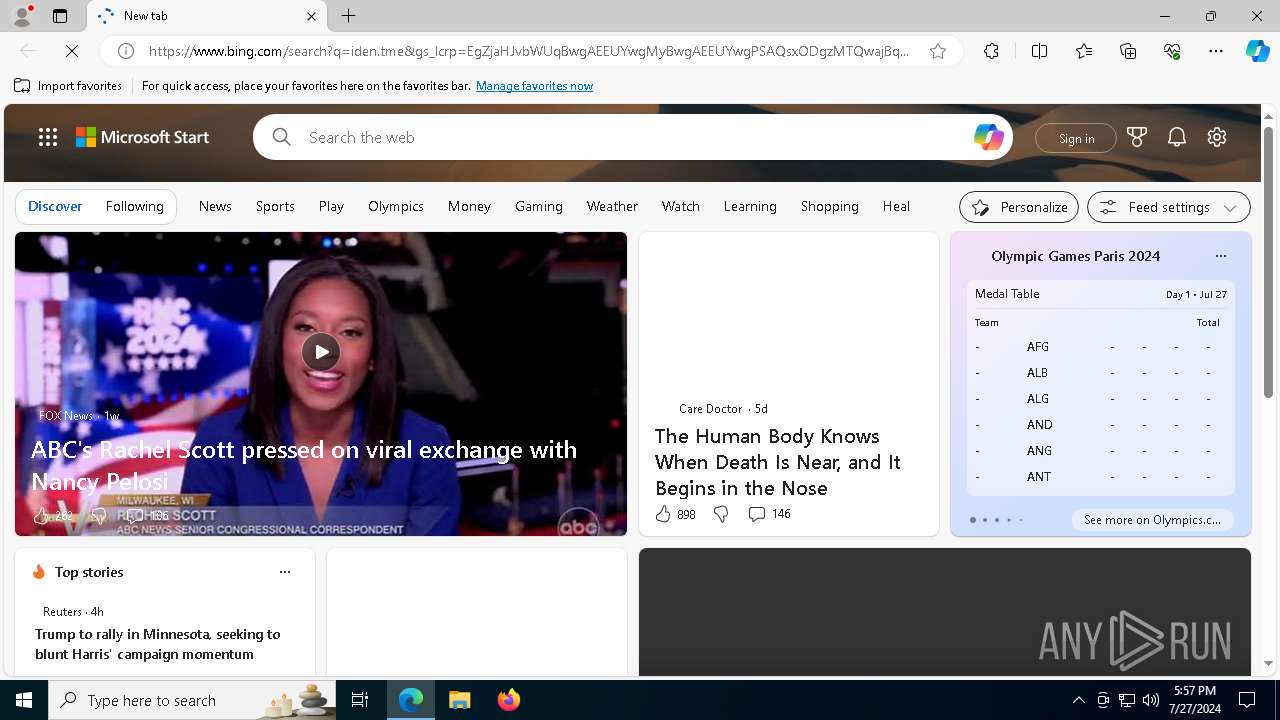Viewport: 1280px width, 720px height.
Task: Open the Edge profile icon
Action: point(21,16)
